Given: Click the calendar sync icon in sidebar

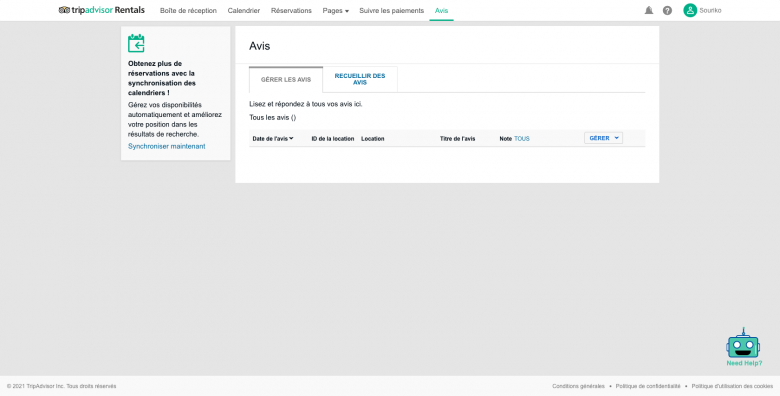Looking at the screenshot, I should coord(136,43).
